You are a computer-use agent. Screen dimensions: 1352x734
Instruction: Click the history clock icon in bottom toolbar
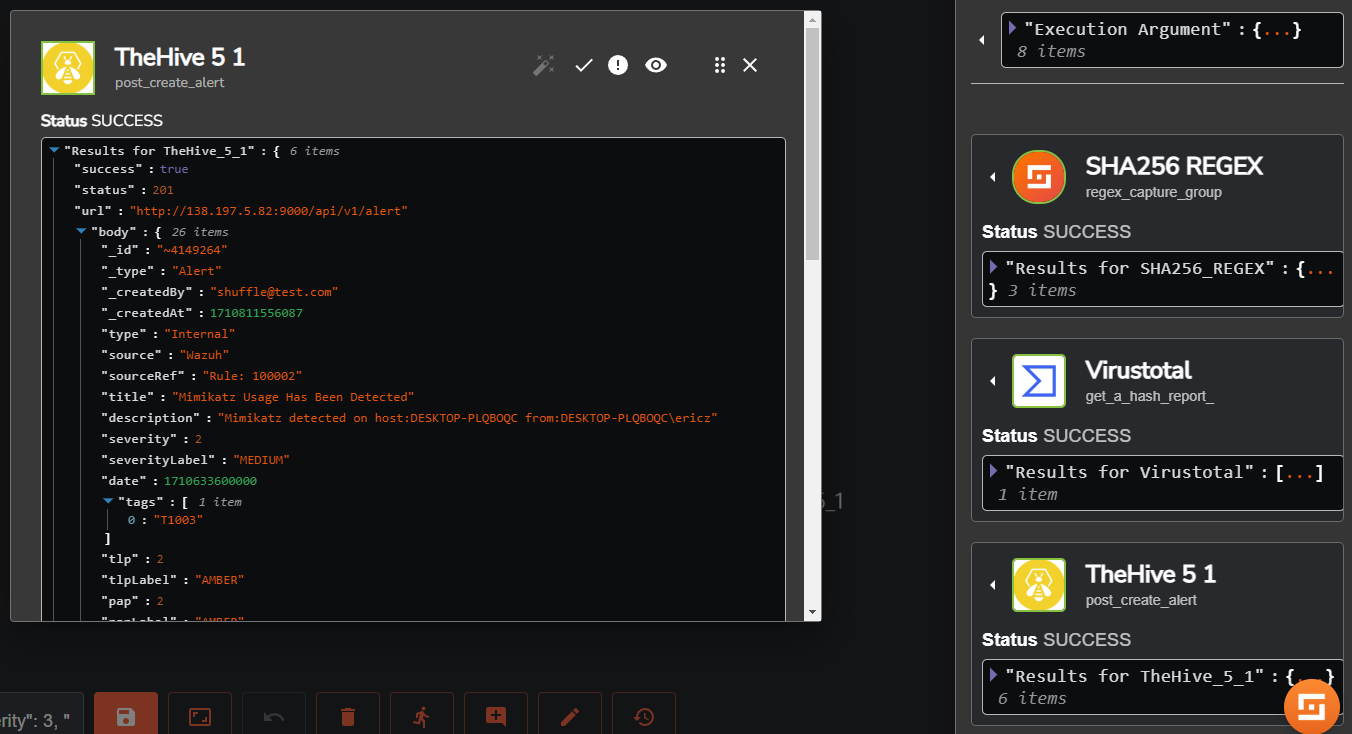click(644, 715)
